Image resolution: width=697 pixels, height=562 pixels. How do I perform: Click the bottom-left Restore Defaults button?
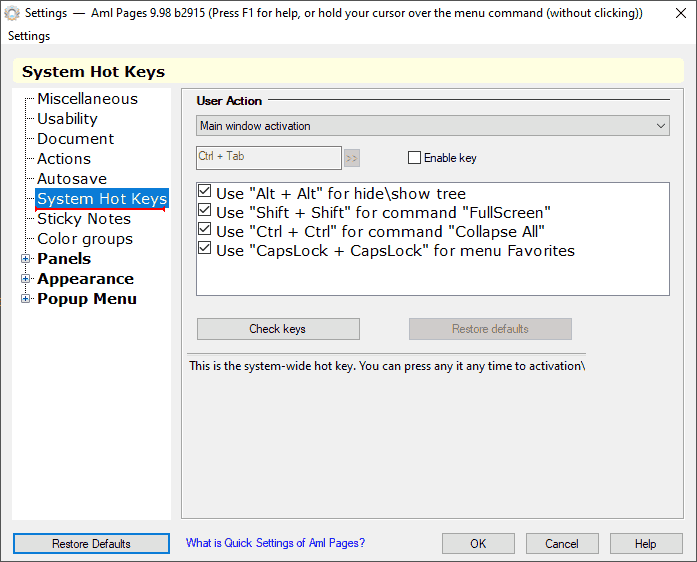[91, 543]
